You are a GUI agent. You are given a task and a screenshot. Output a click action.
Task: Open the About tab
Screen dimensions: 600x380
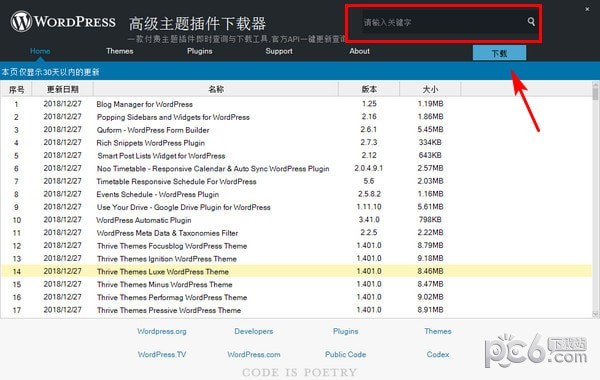(359, 51)
